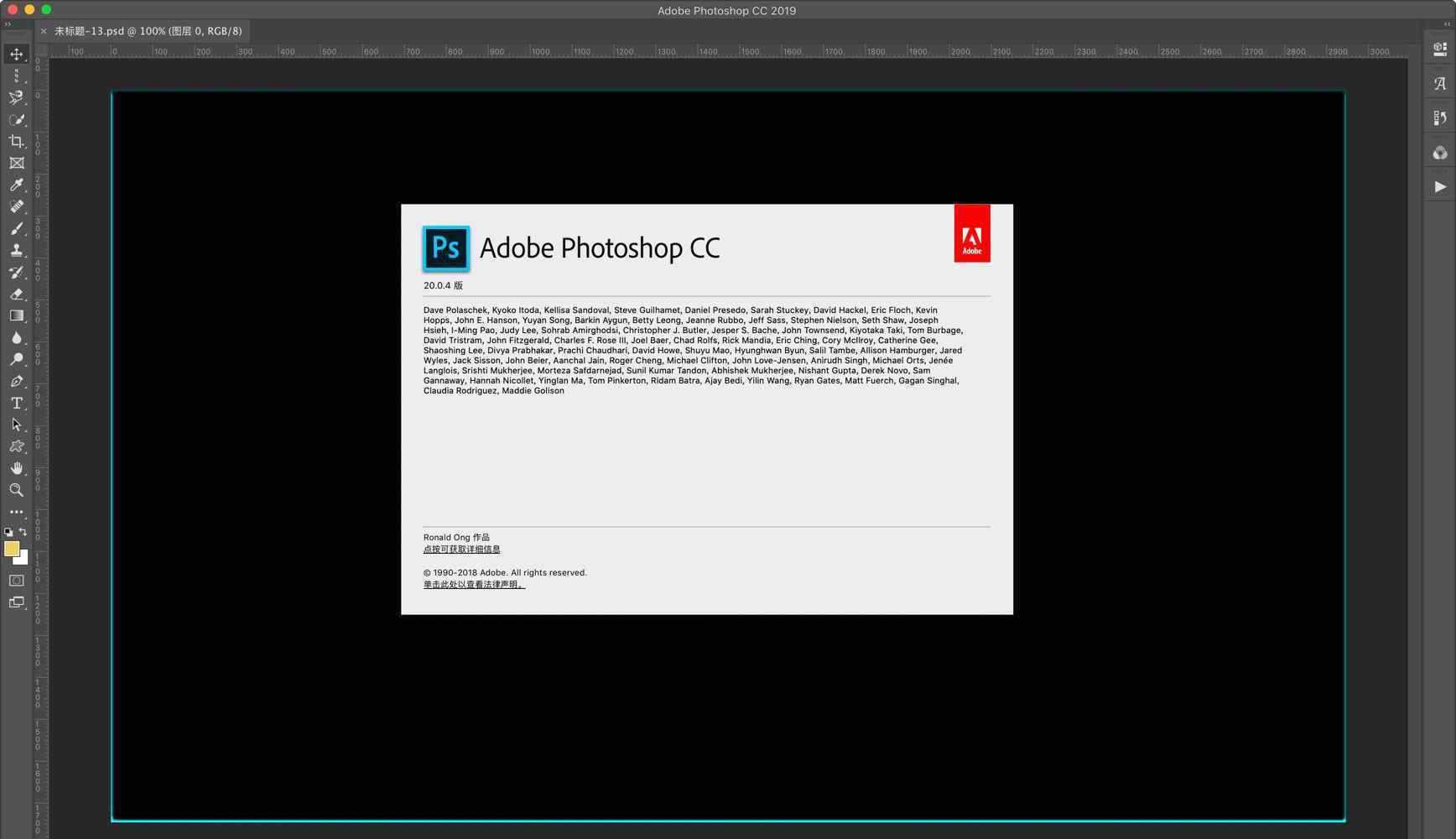Select the Eyedropper tool
This screenshot has height=839, width=1456.
(x=16, y=185)
